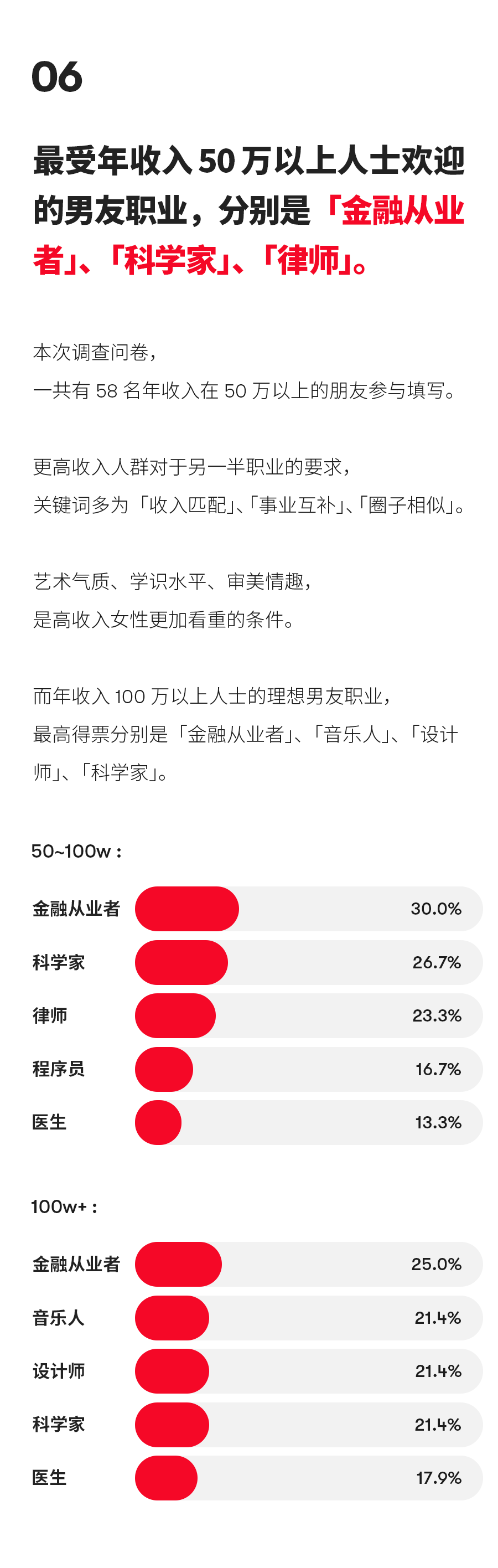Click the 程序员 row label

[58, 1069]
